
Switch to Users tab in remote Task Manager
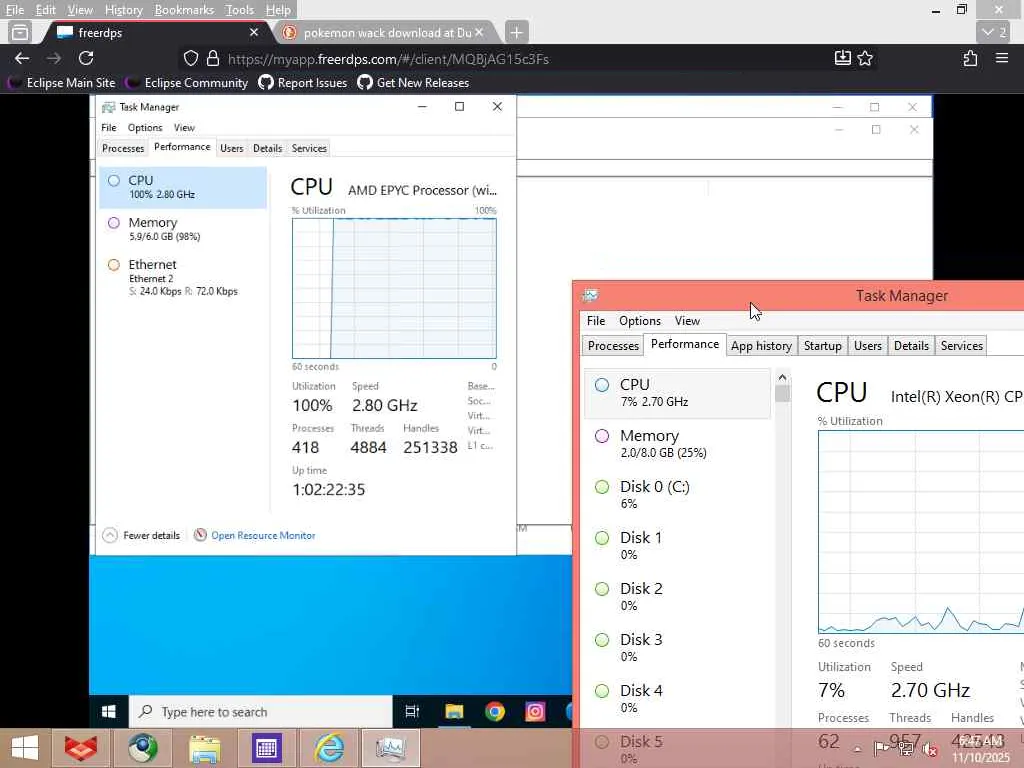232,148
